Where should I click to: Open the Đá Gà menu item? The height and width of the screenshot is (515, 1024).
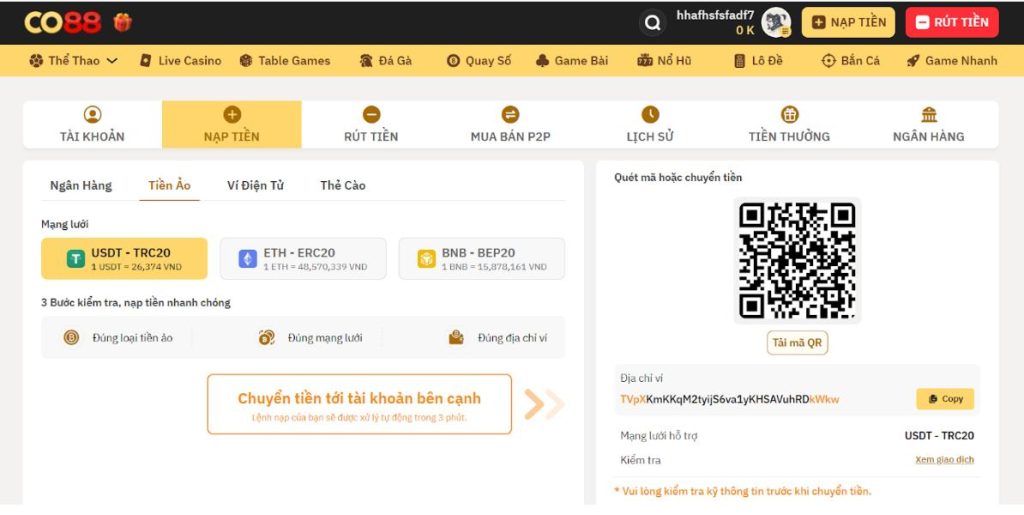[386, 61]
